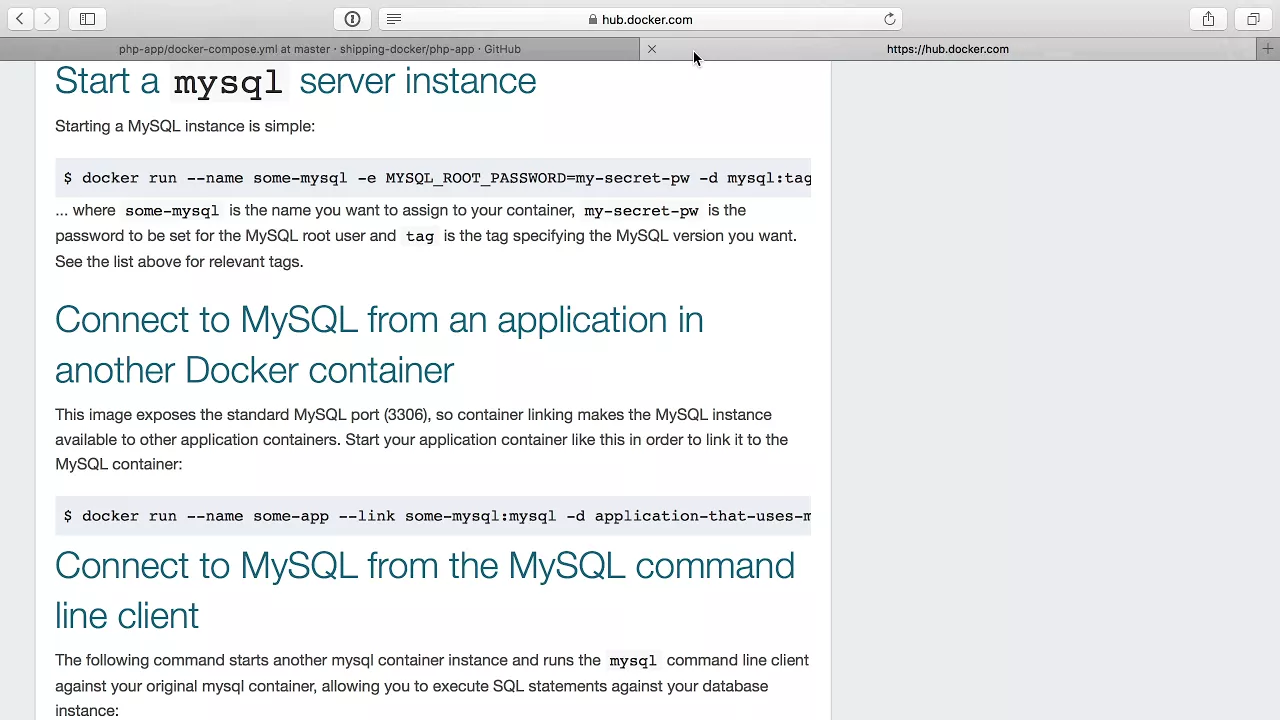The image size is (1280, 720).
Task: Click the 'This image exposes the standard MySQL port' line
Action: pos(413,414)
